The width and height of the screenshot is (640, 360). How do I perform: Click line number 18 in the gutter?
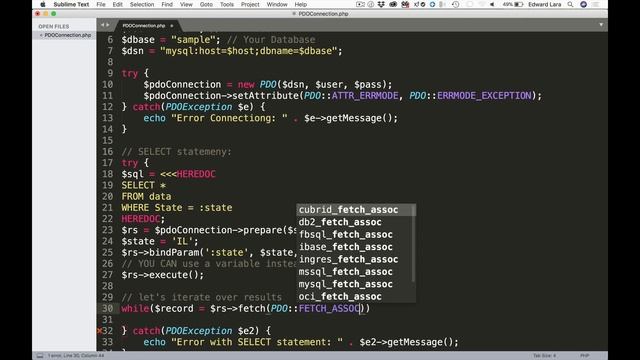pyautogui.click(x=107, y=174)
